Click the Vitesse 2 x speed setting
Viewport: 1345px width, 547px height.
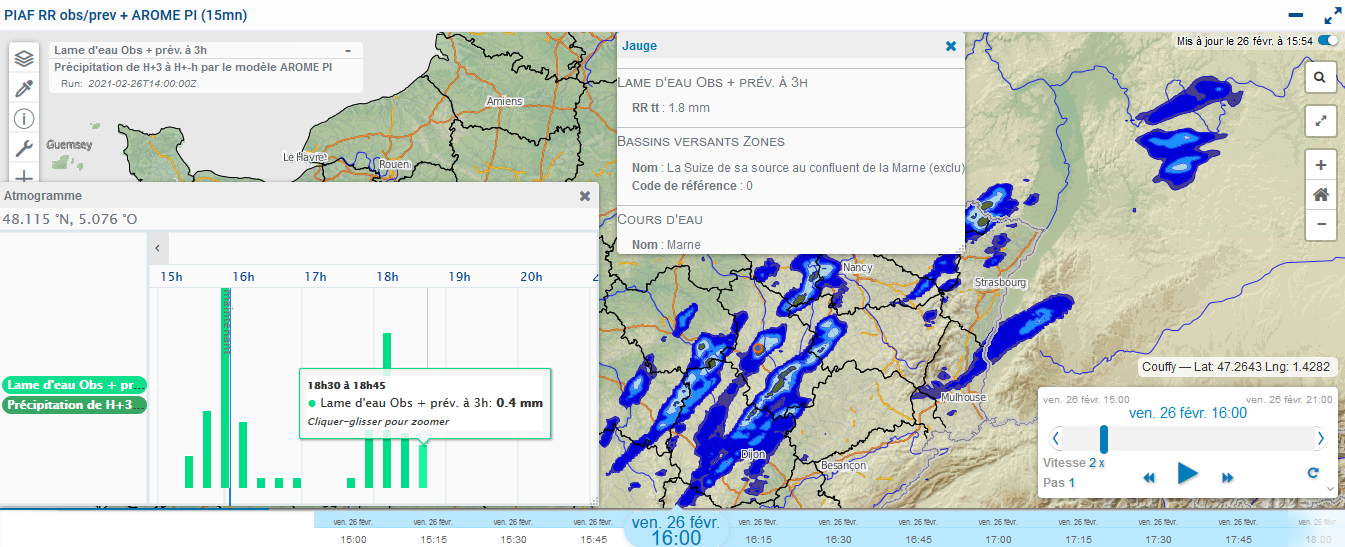click(1096, 463)
